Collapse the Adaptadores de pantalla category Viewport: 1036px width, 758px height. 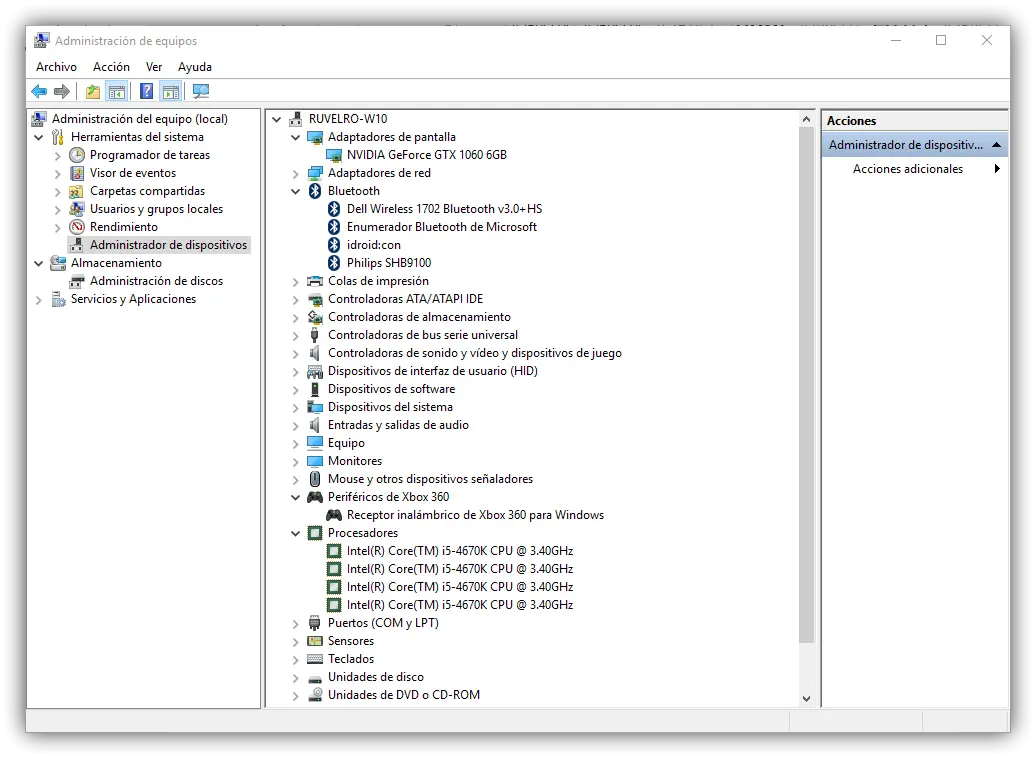click(296, 137)
